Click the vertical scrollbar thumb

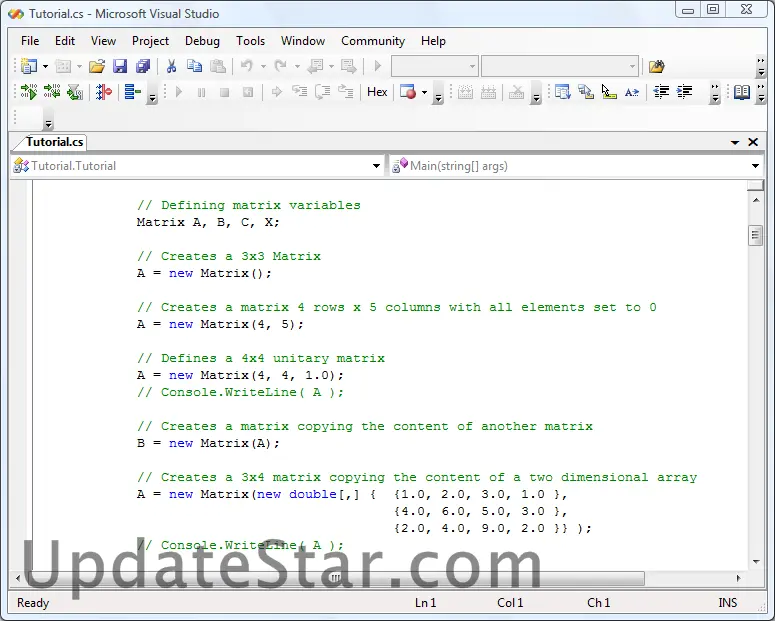tap(755, 235)
